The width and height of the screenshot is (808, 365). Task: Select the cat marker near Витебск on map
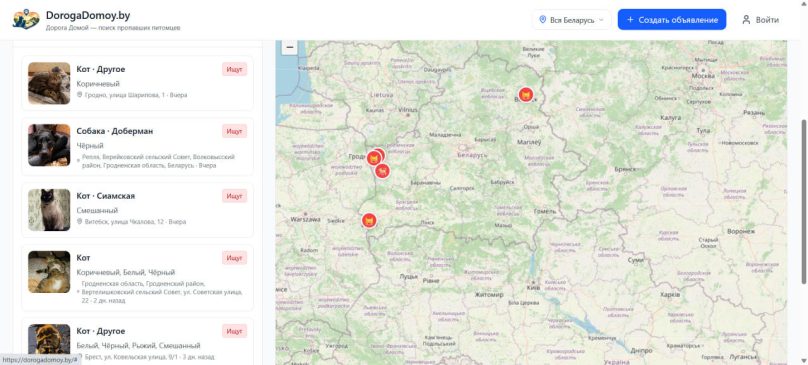pos(526,95)
